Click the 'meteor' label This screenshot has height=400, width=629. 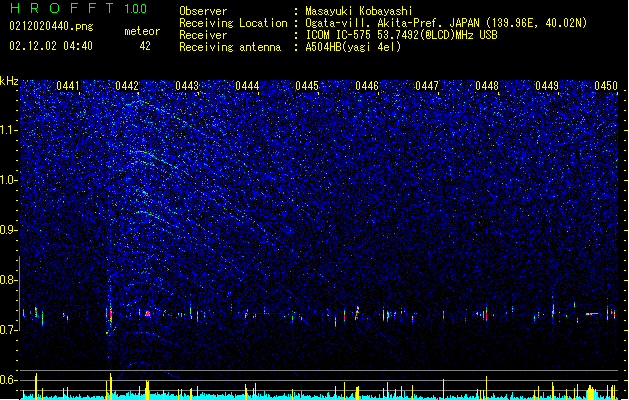pyautogui.click(x=142, y=31)
